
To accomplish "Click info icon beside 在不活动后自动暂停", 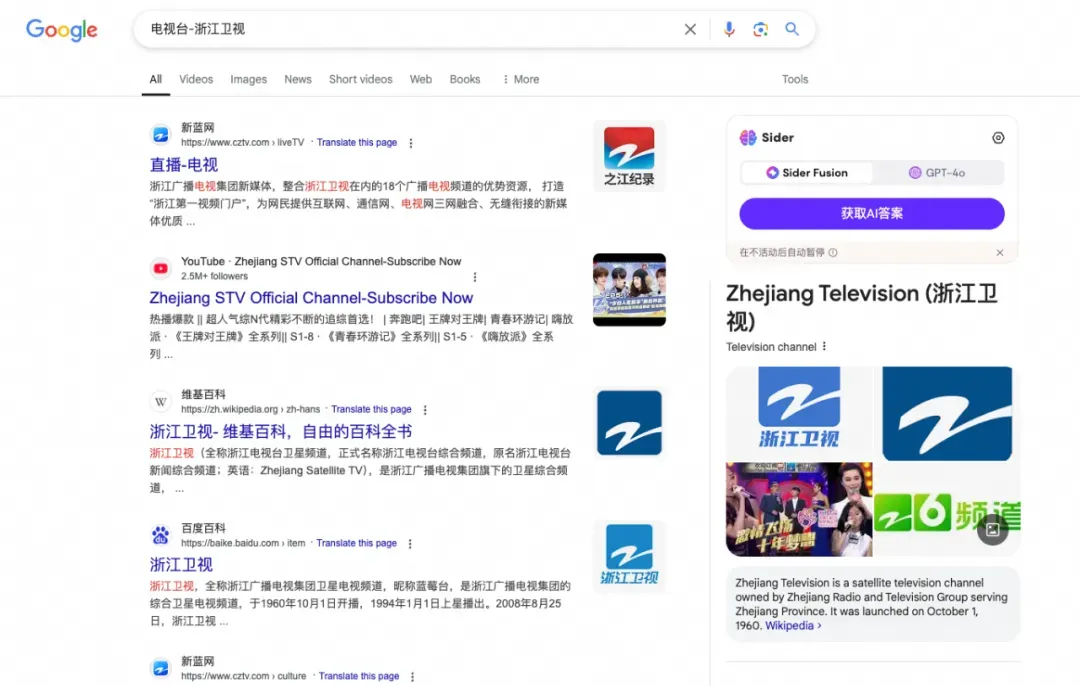I will (x=833, y=253).
